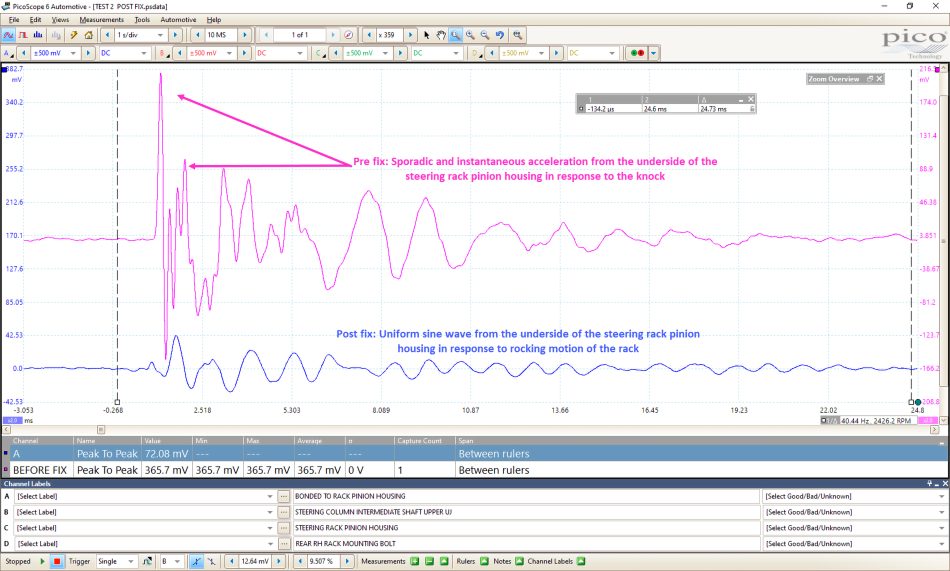Start capture with green play button
Screen dimensions: 950x571
click(42, 561)
